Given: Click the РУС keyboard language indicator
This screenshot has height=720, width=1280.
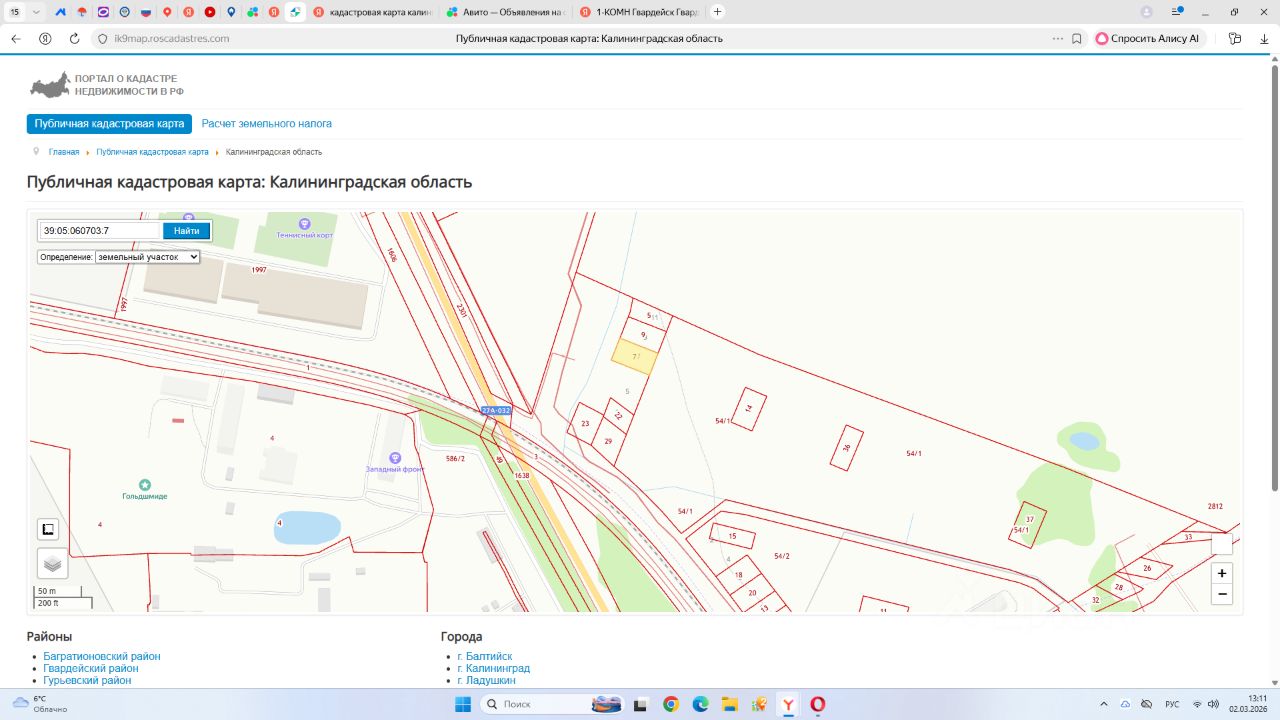Looking at the screenshot, I should pyautogui.click(x=1172, y=704).
